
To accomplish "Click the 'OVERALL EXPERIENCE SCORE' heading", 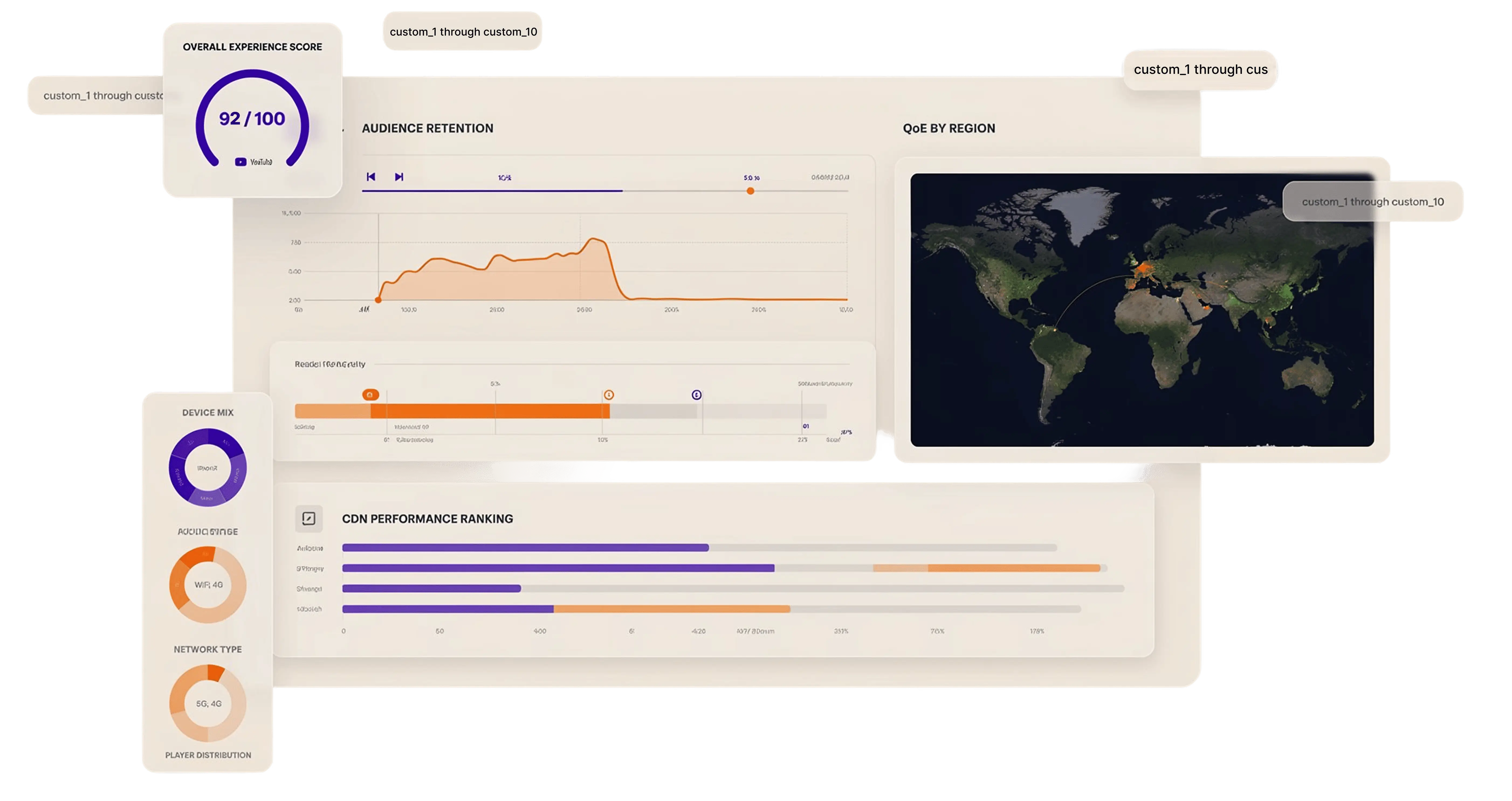I will (252, 46).
